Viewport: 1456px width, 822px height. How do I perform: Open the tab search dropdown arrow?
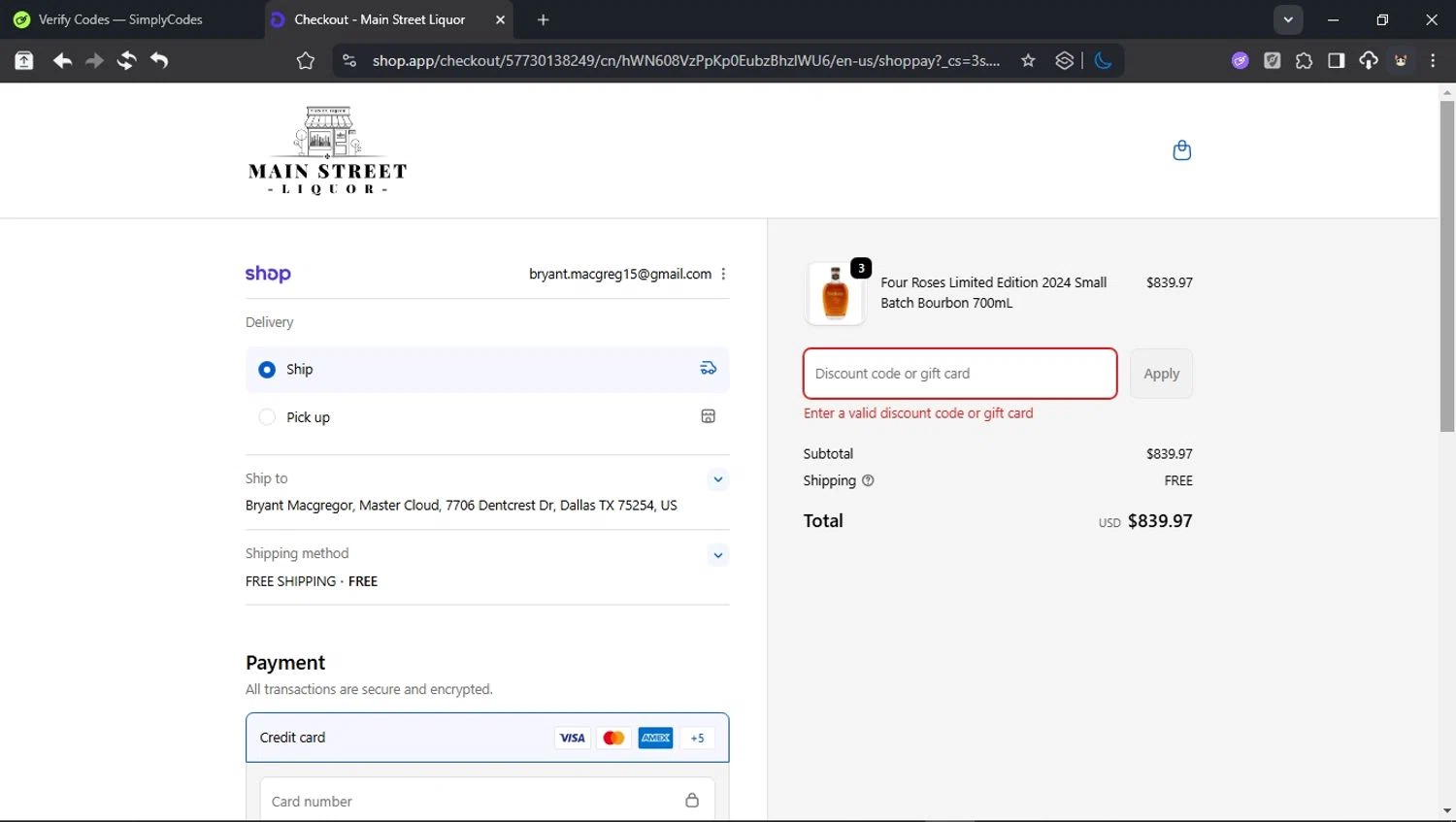[1288, 19]
